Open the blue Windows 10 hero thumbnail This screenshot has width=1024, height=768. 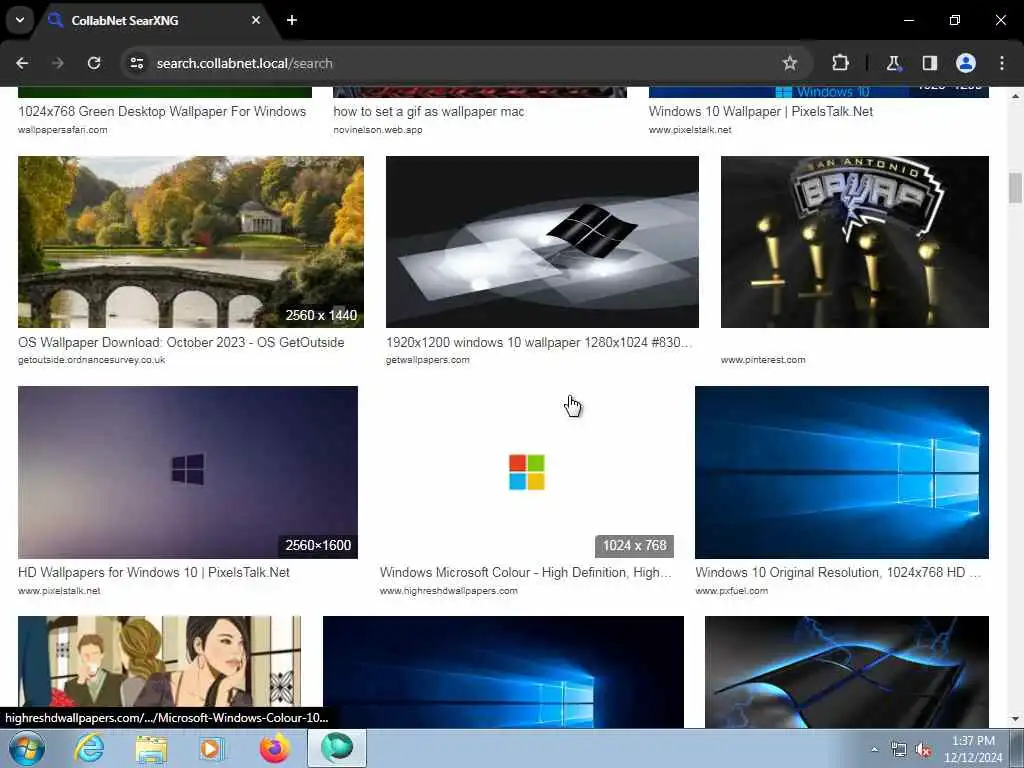(842, 472)
